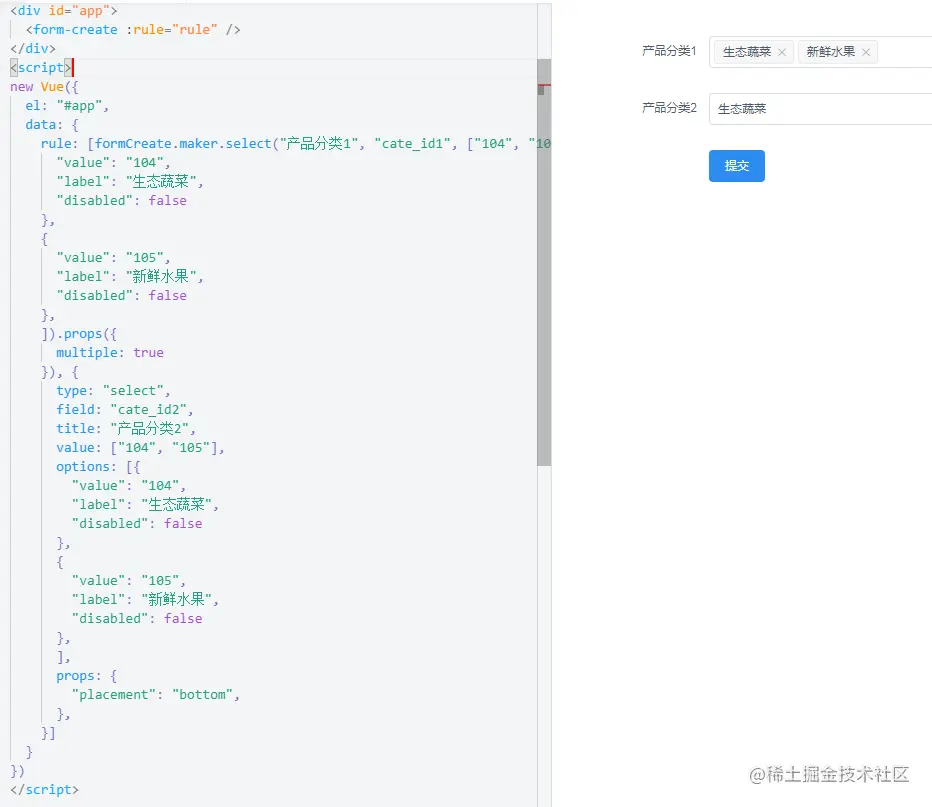Remove the 生态蔬菜 tag in 产品分类1
This screenshot has width=932, height=807.
[782, 52]
